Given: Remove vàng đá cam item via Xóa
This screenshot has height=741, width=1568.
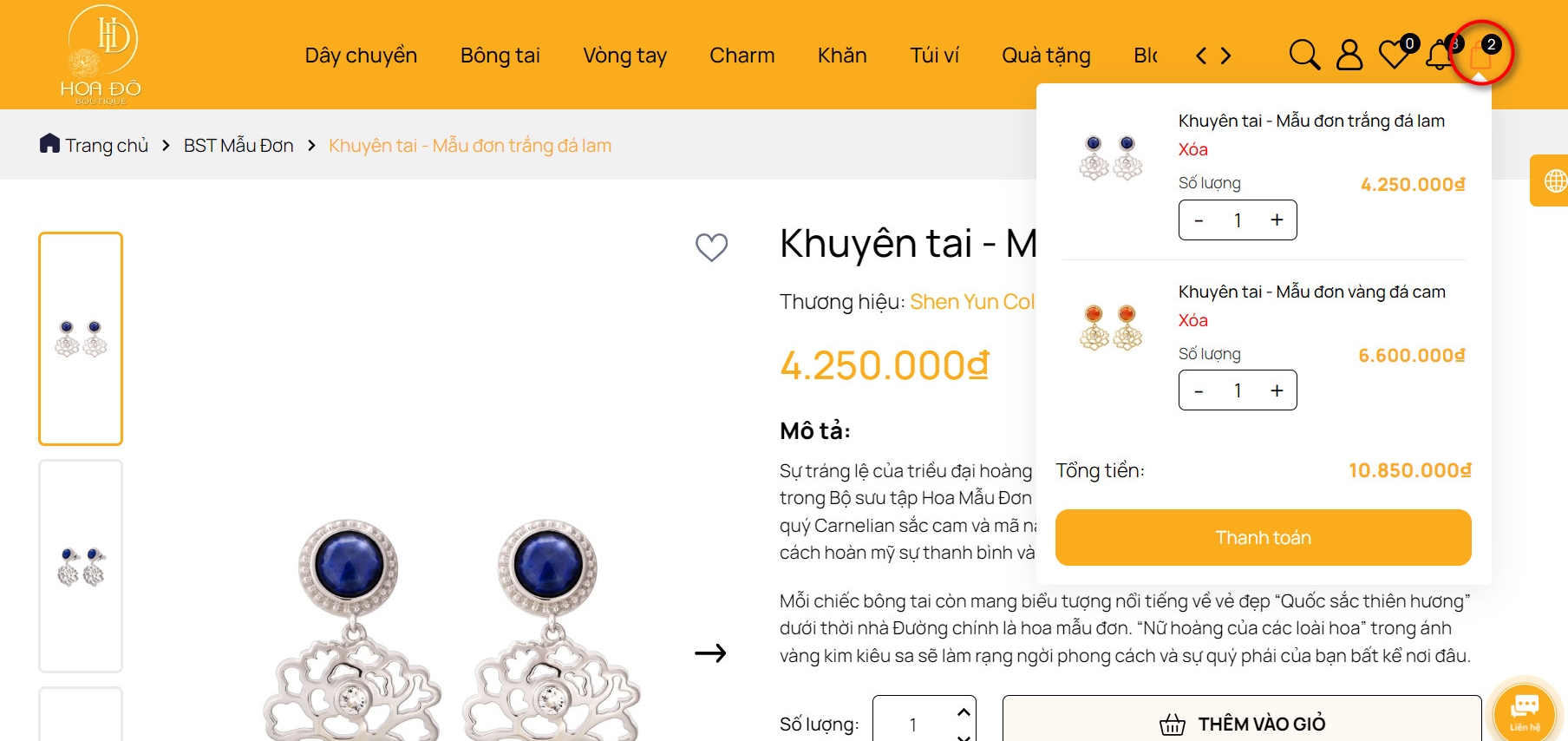Looking at the screenshot, I should [1192, 320].
